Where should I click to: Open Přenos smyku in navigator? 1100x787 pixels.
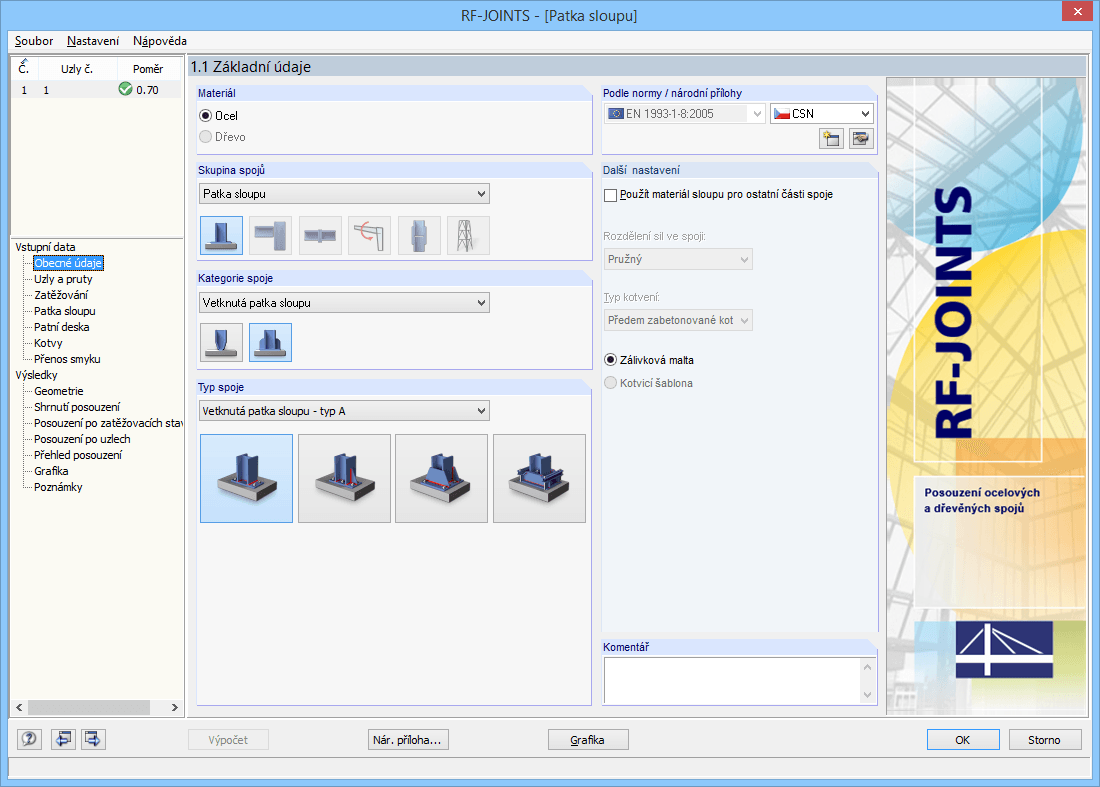click(x=67, y=359)
